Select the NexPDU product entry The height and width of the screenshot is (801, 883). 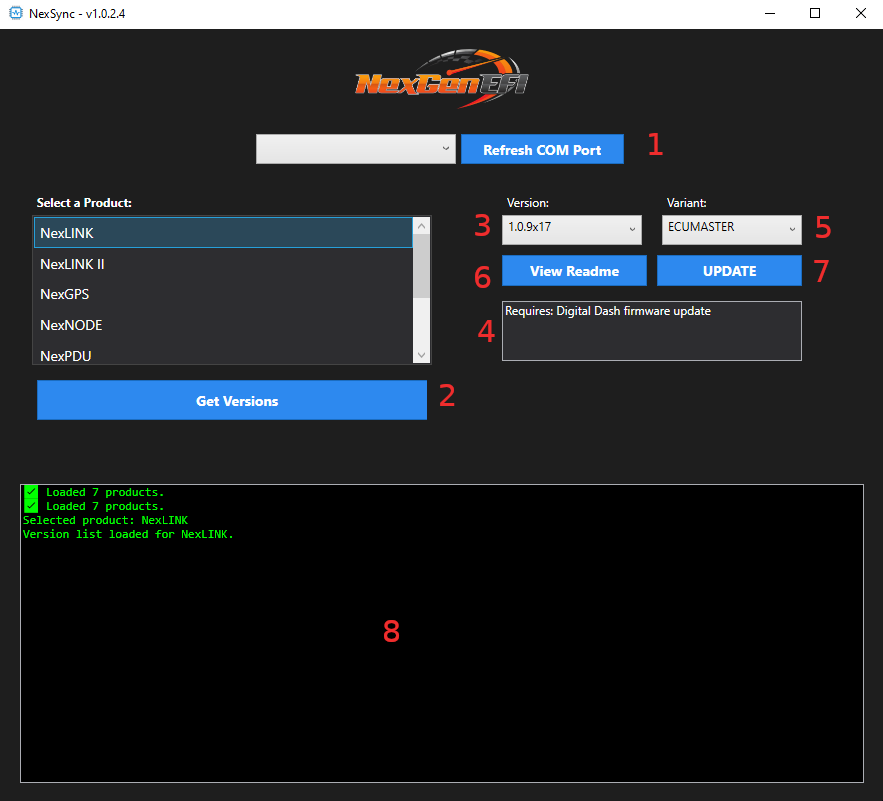pyautogui.click(x=223, y=355)
